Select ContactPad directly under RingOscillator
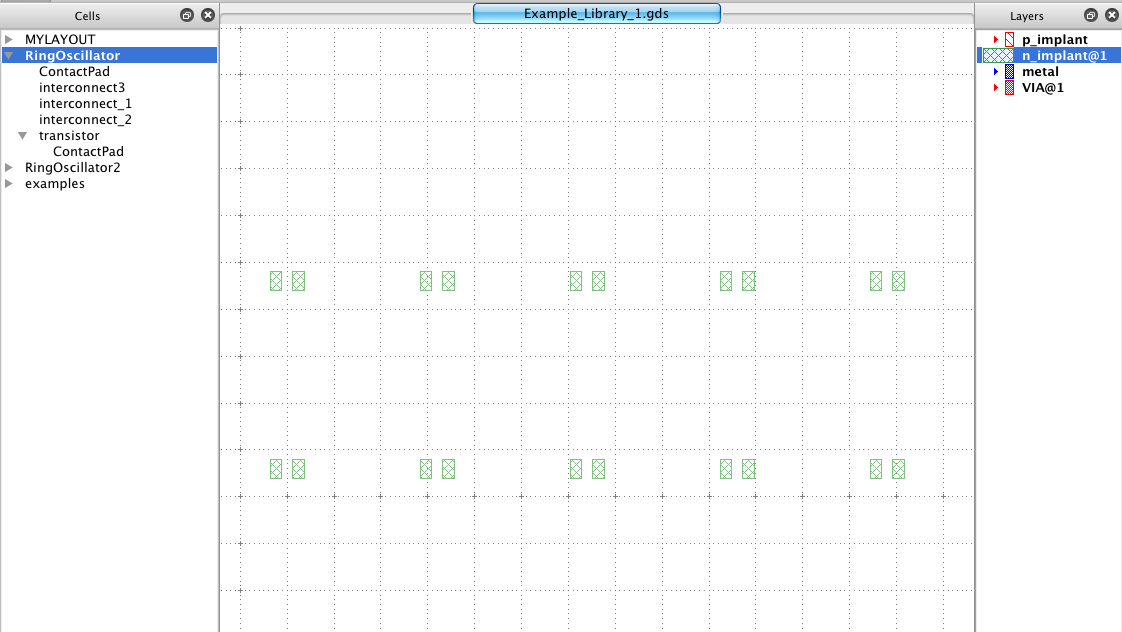This screenshot has width=1122, height=632. click(x=74, y=72)
